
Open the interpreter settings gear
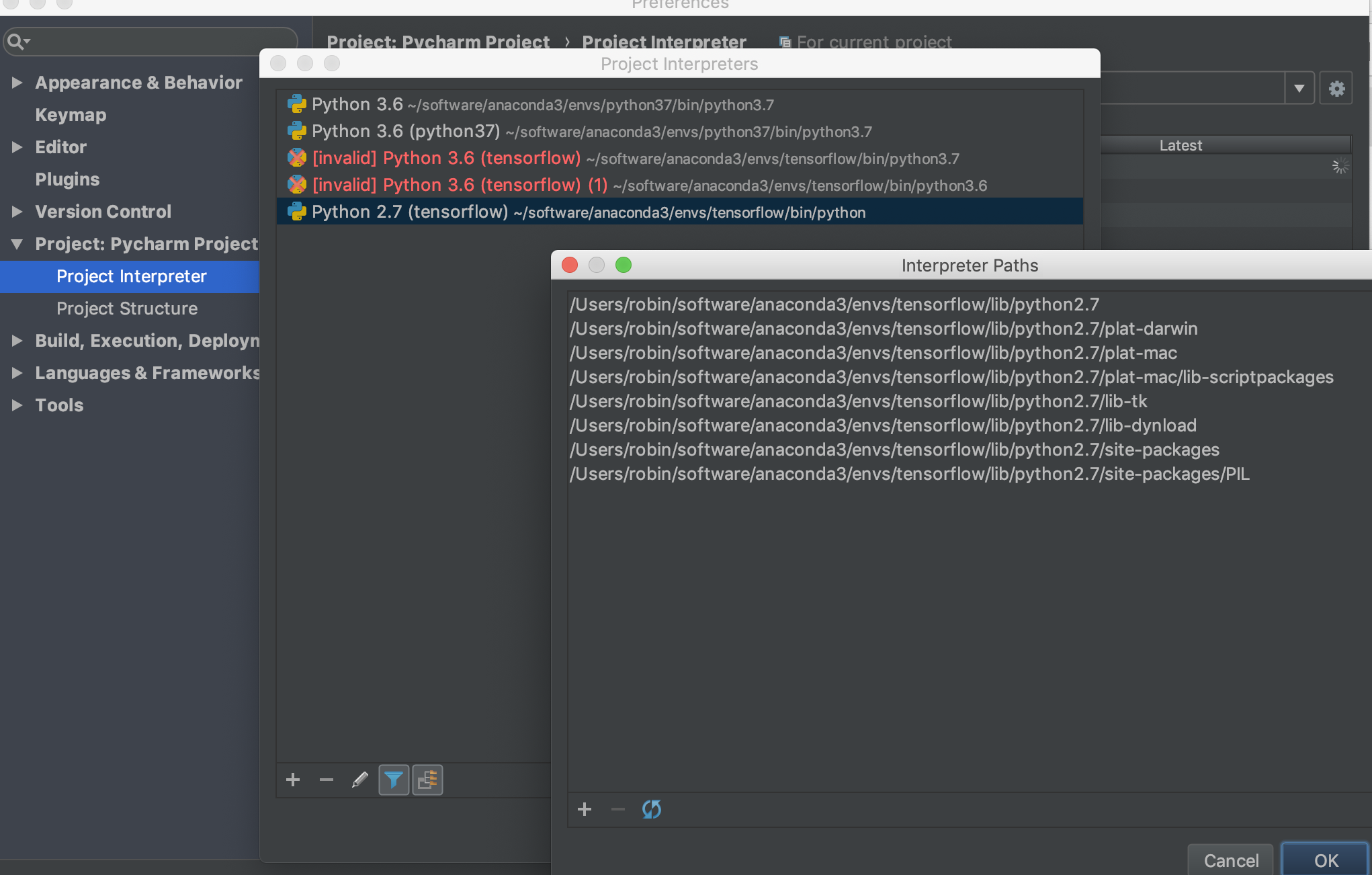click(1336, 88)
